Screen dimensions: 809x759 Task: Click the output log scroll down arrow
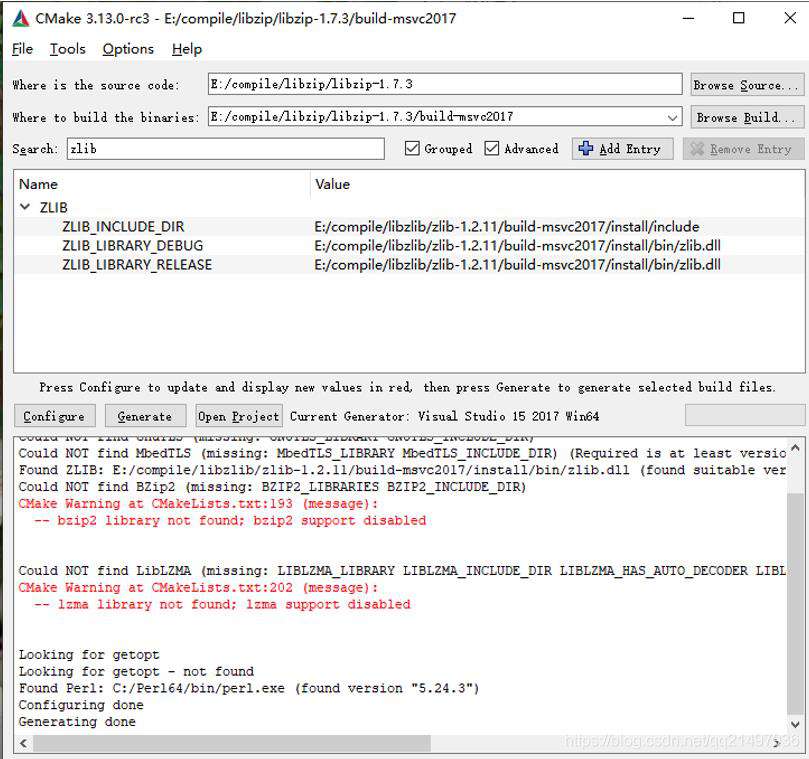795,724
